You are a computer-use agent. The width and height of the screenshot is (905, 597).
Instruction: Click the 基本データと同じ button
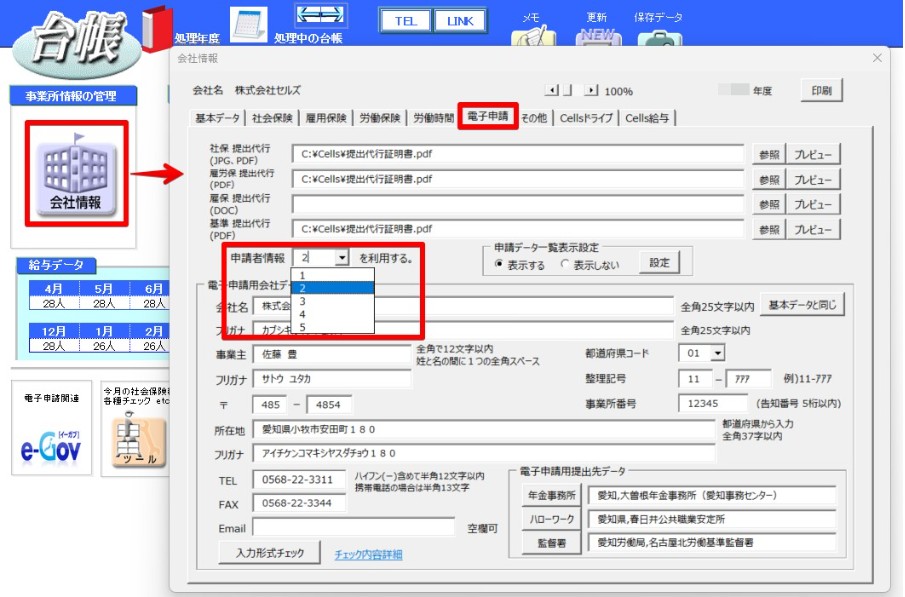802,305
